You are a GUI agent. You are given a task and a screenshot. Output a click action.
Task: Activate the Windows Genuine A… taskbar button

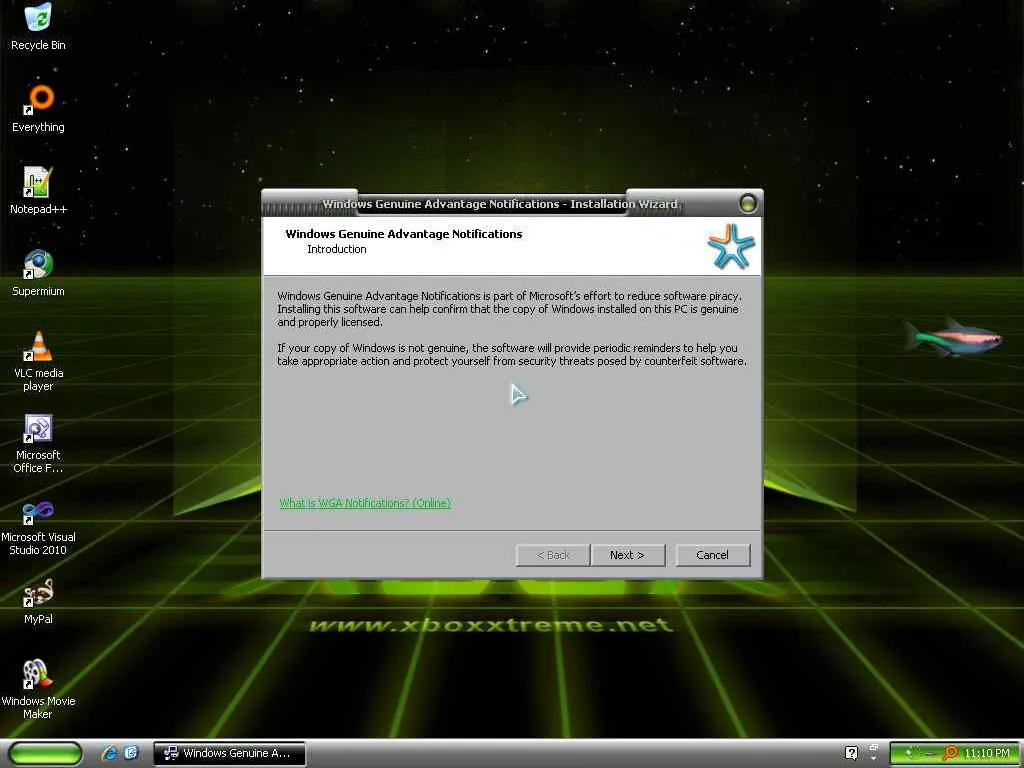pyautogui.click(x=229, y=753)
